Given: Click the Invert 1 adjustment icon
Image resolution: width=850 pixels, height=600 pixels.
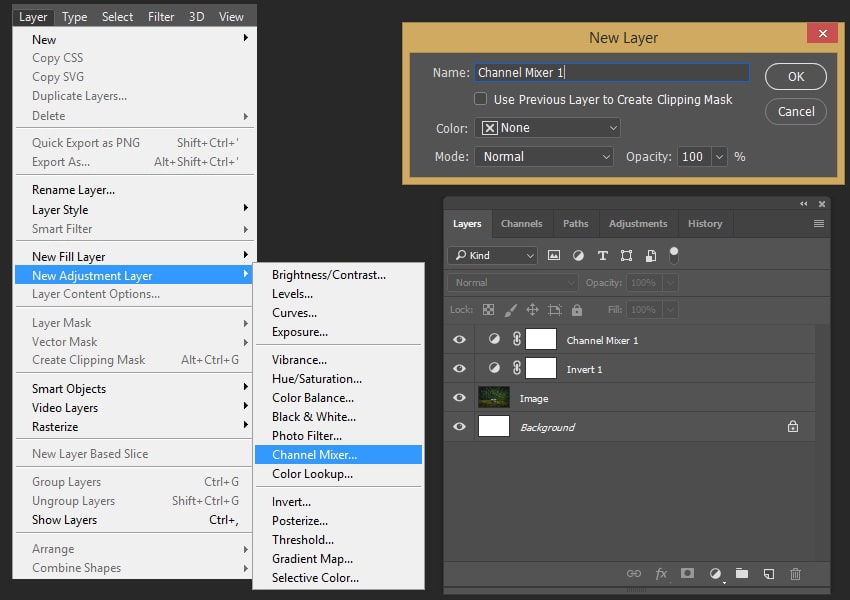Looking at the screenshot, I should (494, 367).
